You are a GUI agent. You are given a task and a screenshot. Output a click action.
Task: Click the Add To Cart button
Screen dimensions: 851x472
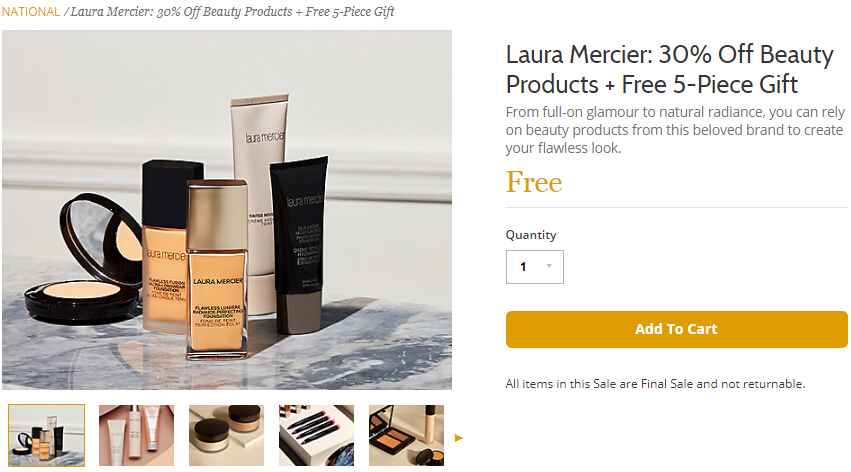pyautogui.click(x=676, y=329)
